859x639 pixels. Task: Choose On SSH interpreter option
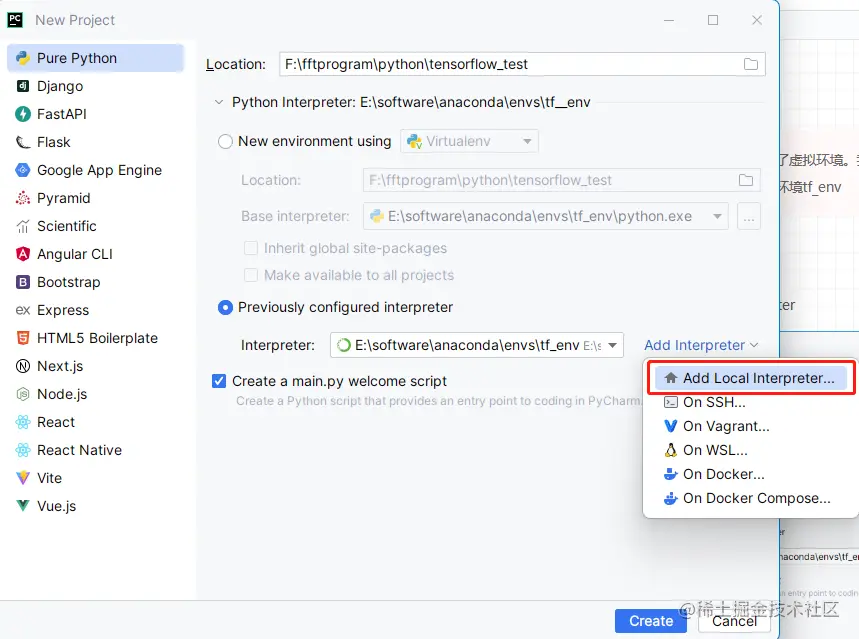(751, 402)
